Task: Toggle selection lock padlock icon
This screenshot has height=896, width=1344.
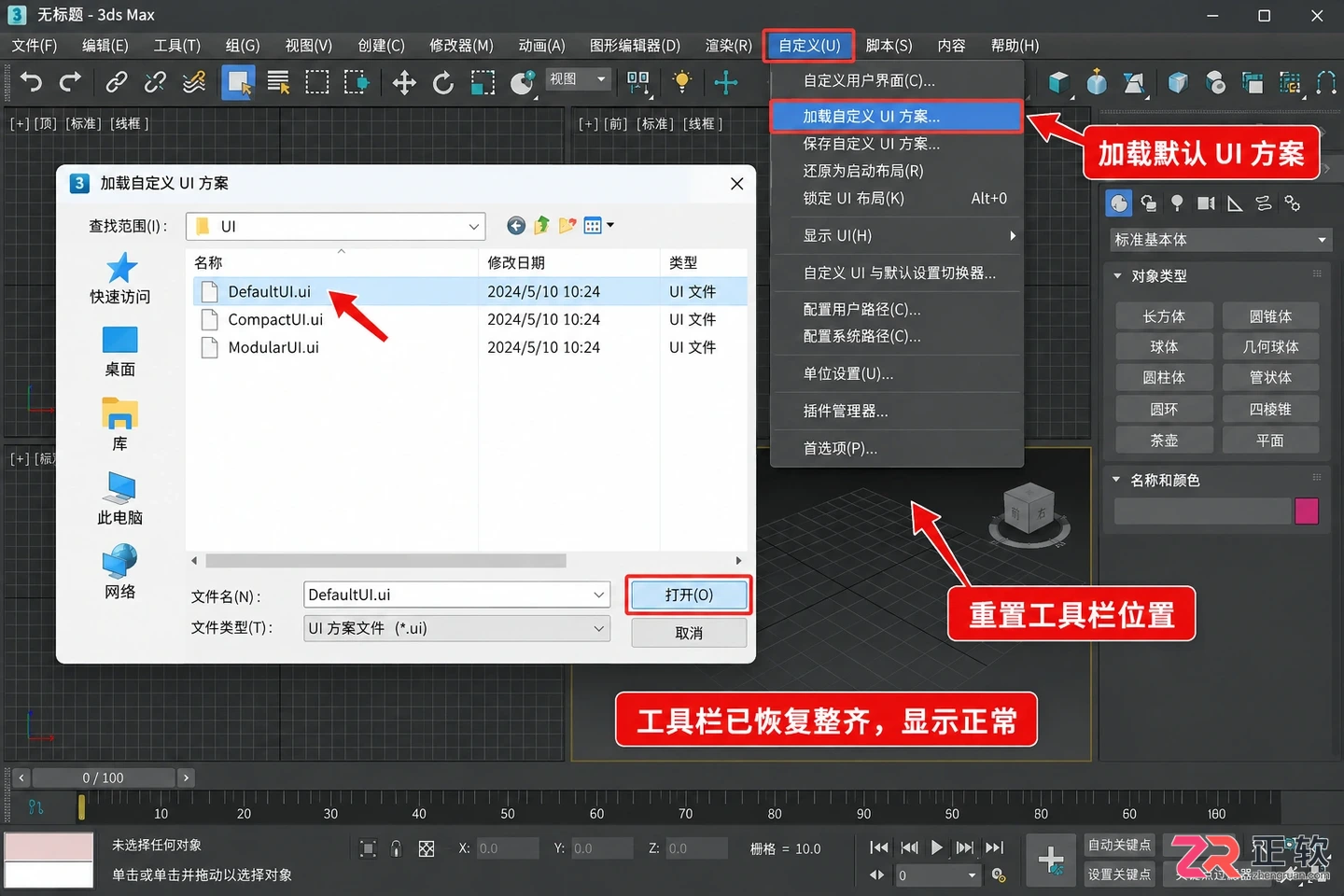Action: [x=397, y=848]
